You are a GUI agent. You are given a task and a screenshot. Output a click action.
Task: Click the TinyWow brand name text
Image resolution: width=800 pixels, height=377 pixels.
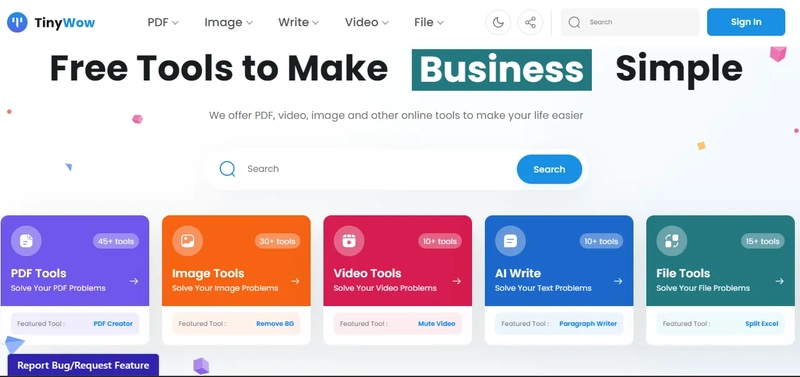click(x=65, y=22)
